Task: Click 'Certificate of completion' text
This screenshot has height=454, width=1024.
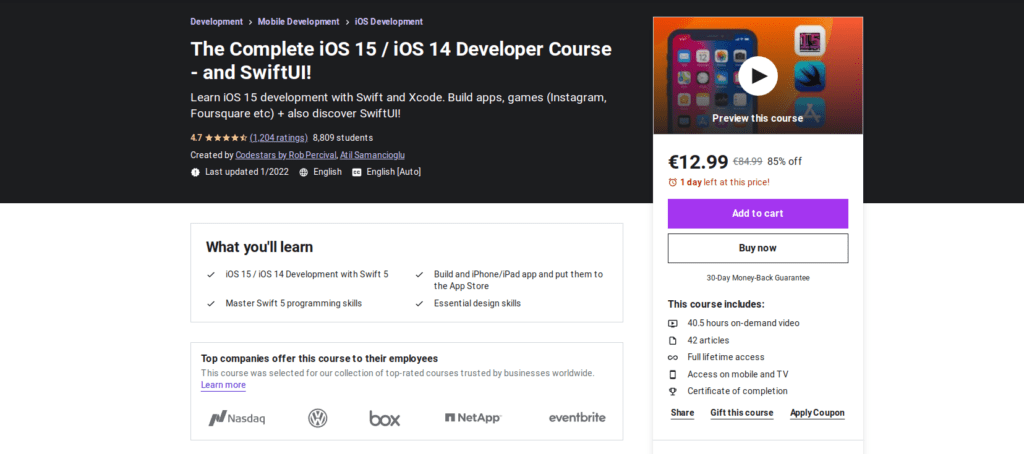Action: pyautogui.click(x=737, y=391)
